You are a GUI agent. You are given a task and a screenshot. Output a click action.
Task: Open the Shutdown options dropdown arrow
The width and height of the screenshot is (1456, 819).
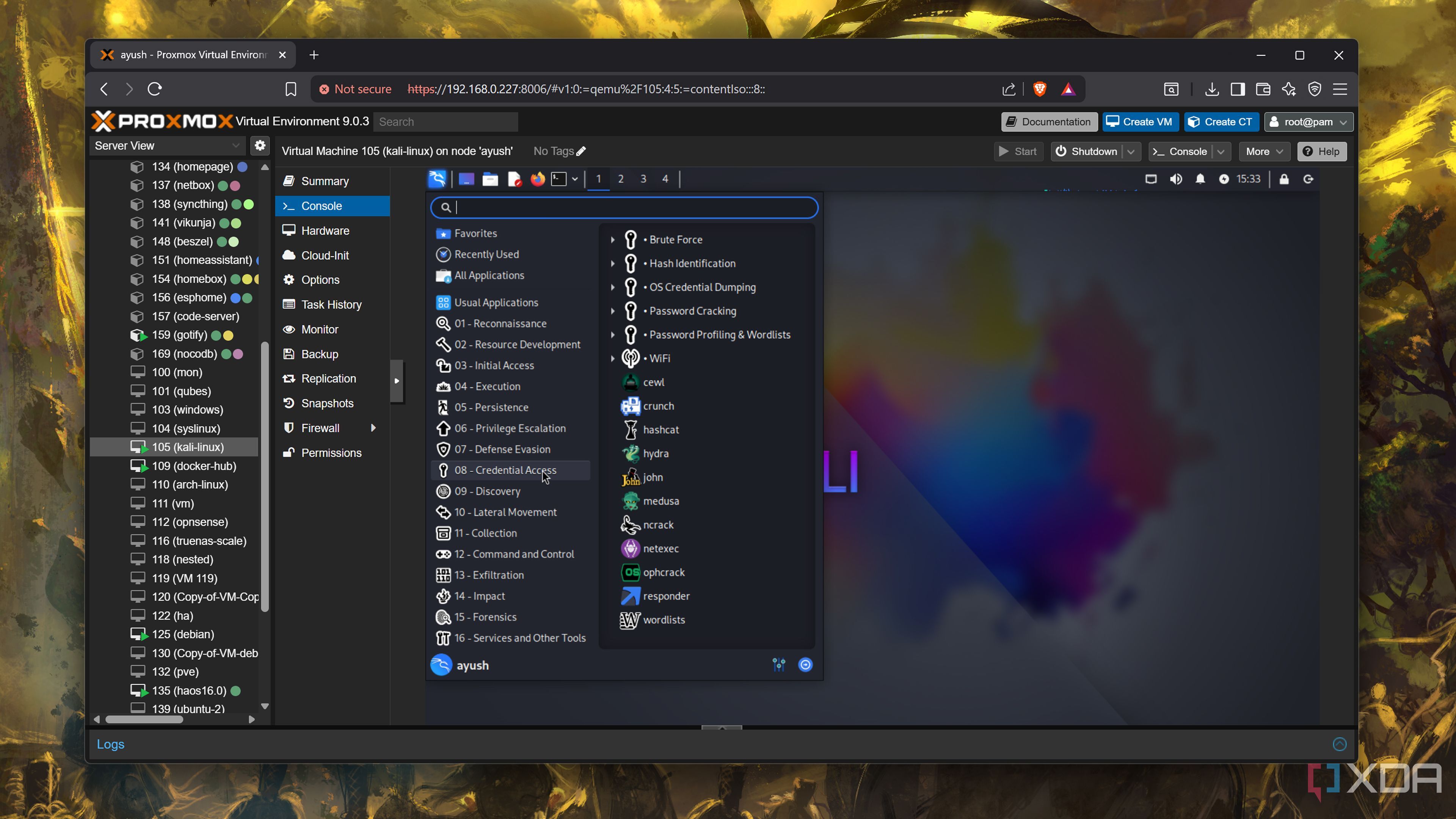tap(1130, 152)
